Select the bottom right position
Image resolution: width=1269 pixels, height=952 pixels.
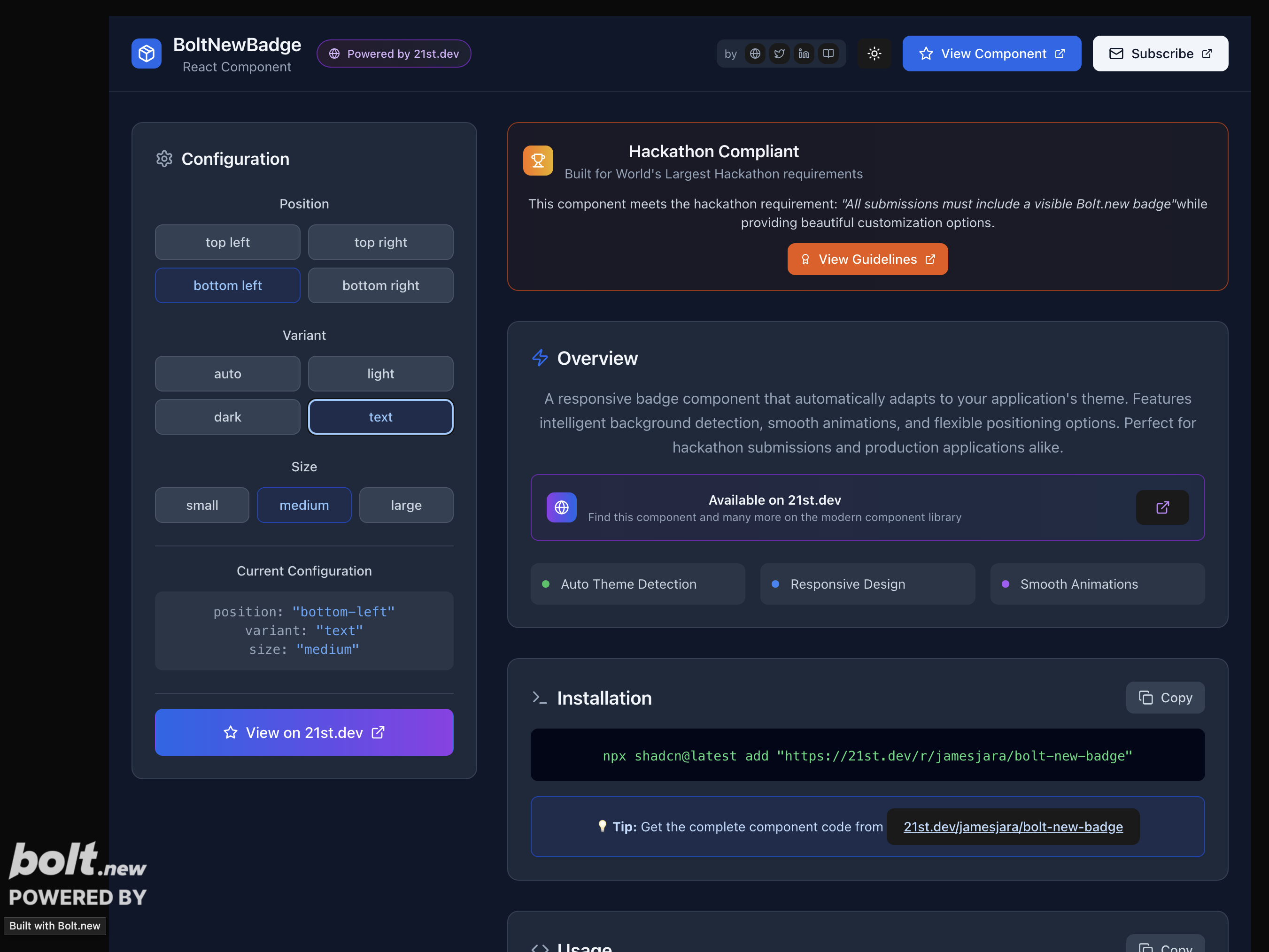coord(380,285)
